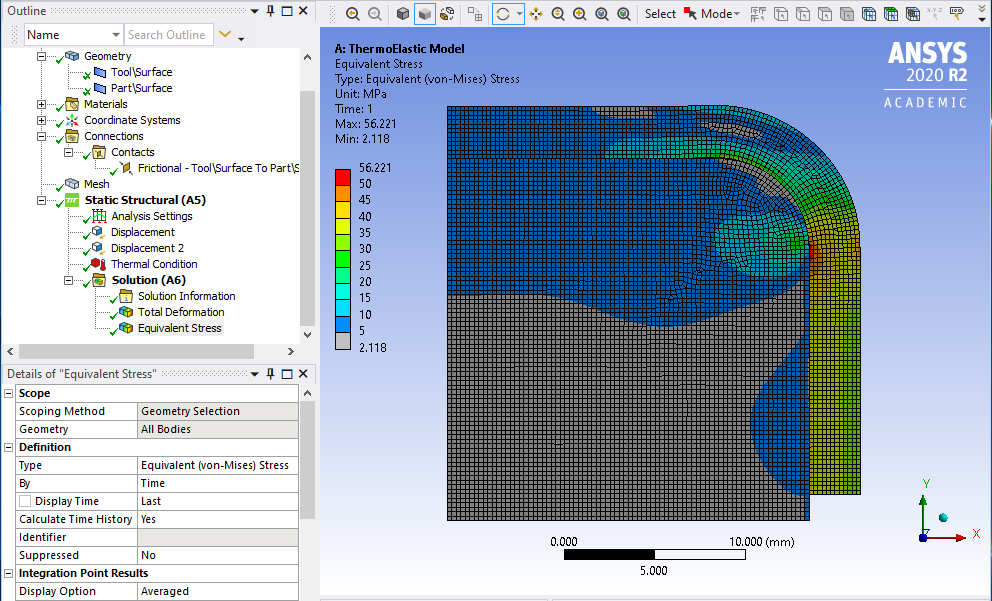Click the Select button in toolbar
This screenshot has width=992, height=601.
660,14
